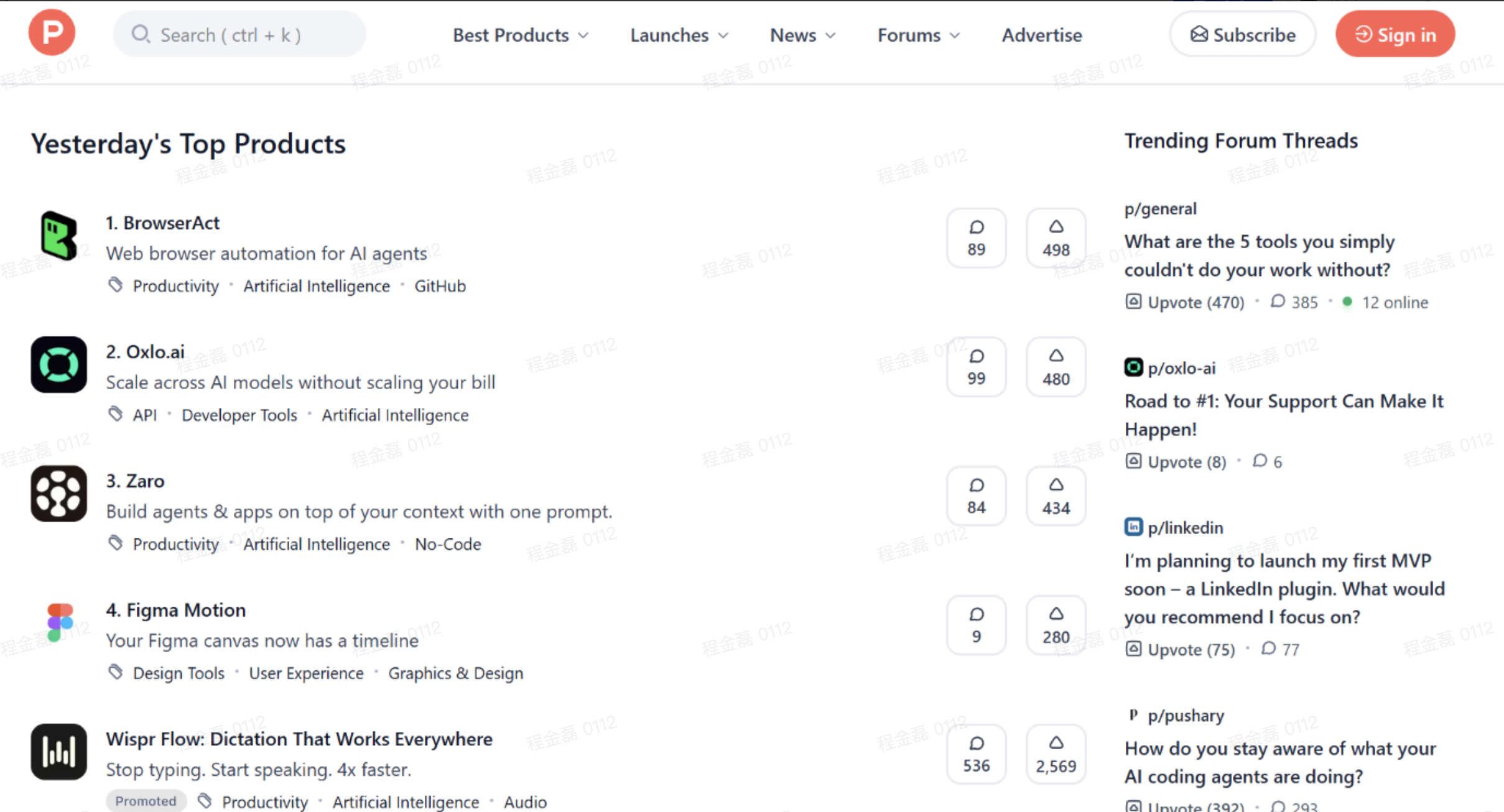Expand the News dropdown
The image size is (1504, 812).
803,35
